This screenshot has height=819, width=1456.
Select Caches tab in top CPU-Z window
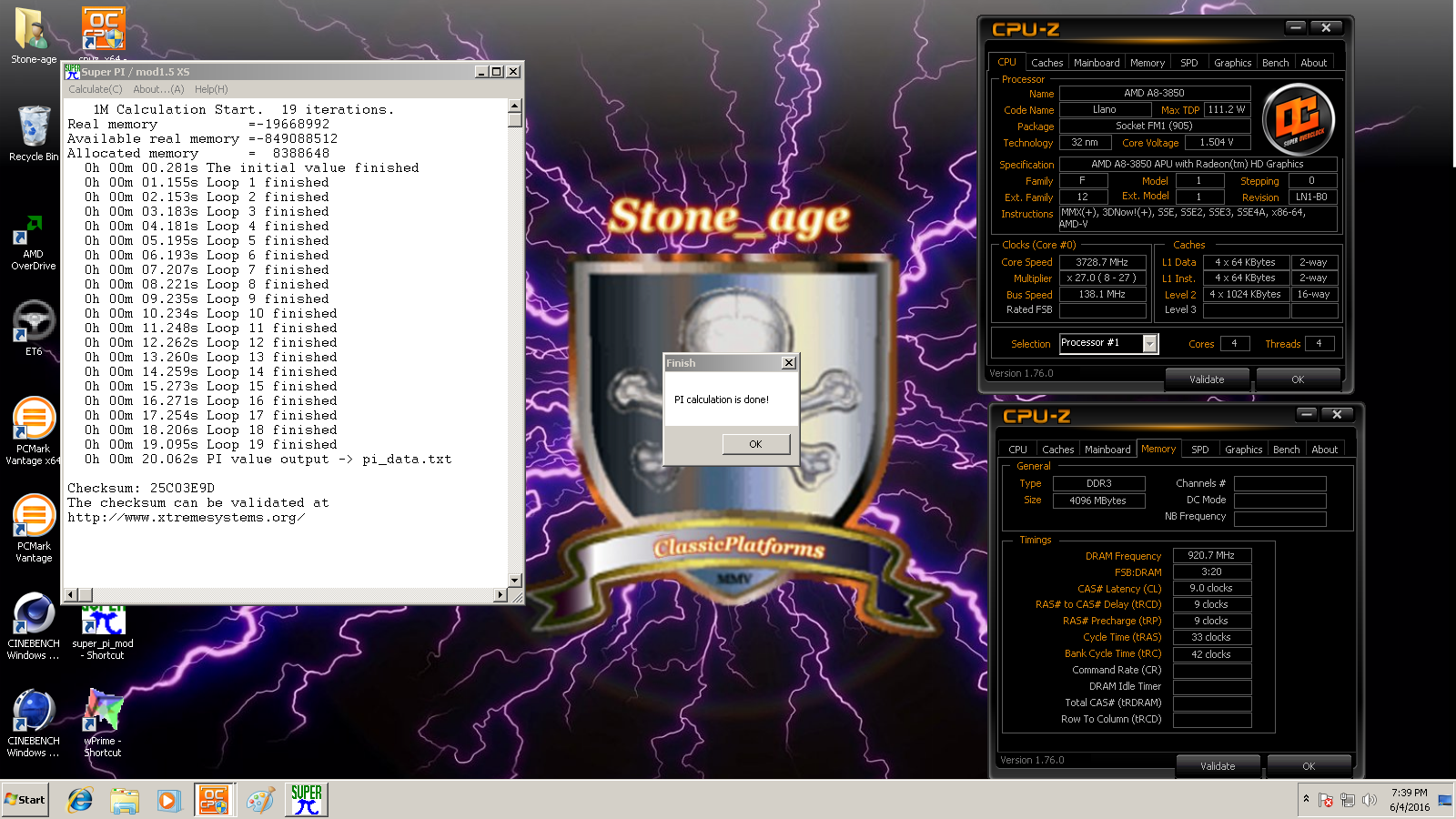(1046, 63)
